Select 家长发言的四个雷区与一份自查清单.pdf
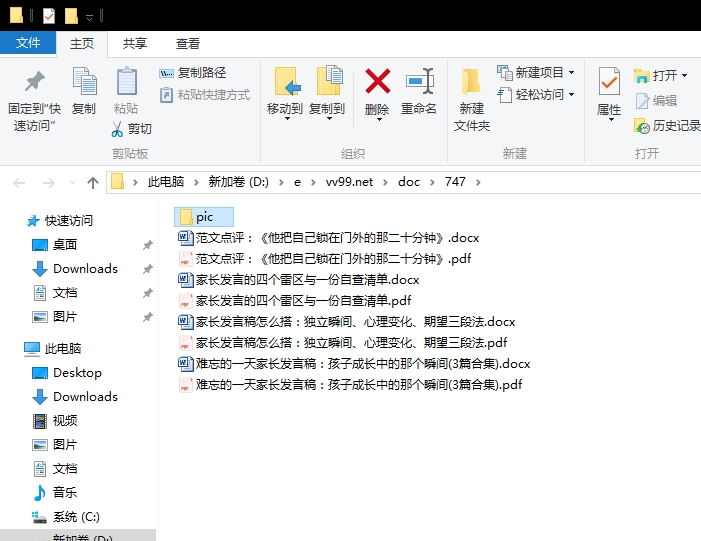This screenshot has height=541, width=701. (295, 300)
